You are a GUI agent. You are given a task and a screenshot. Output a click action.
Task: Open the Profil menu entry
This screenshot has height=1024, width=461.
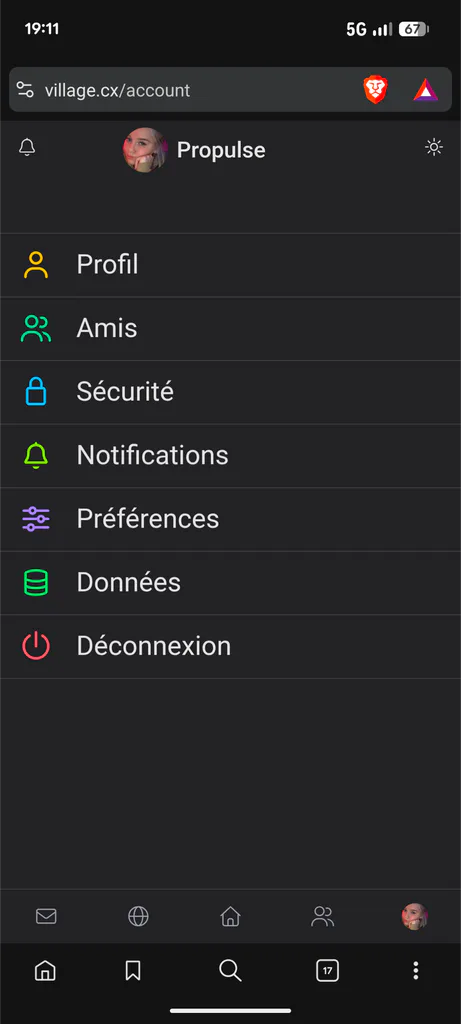(230, 265)
